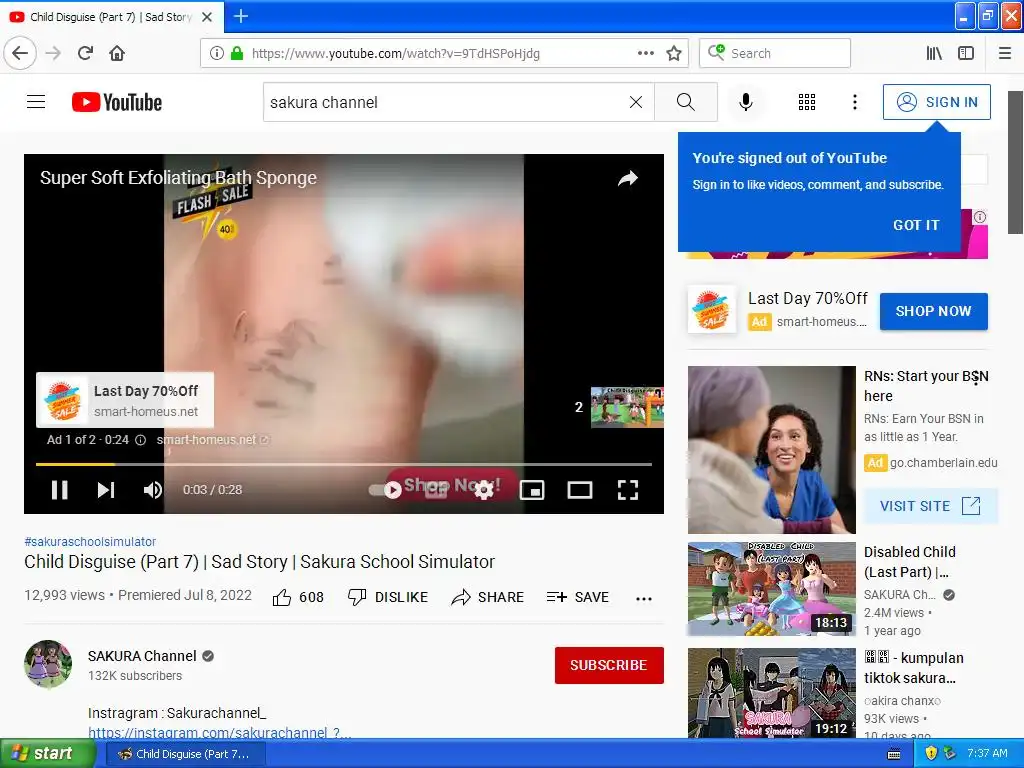This screenshot has width=1024, height=768.
Task: Pause the ad playback
Action: (x=59, y=490)
